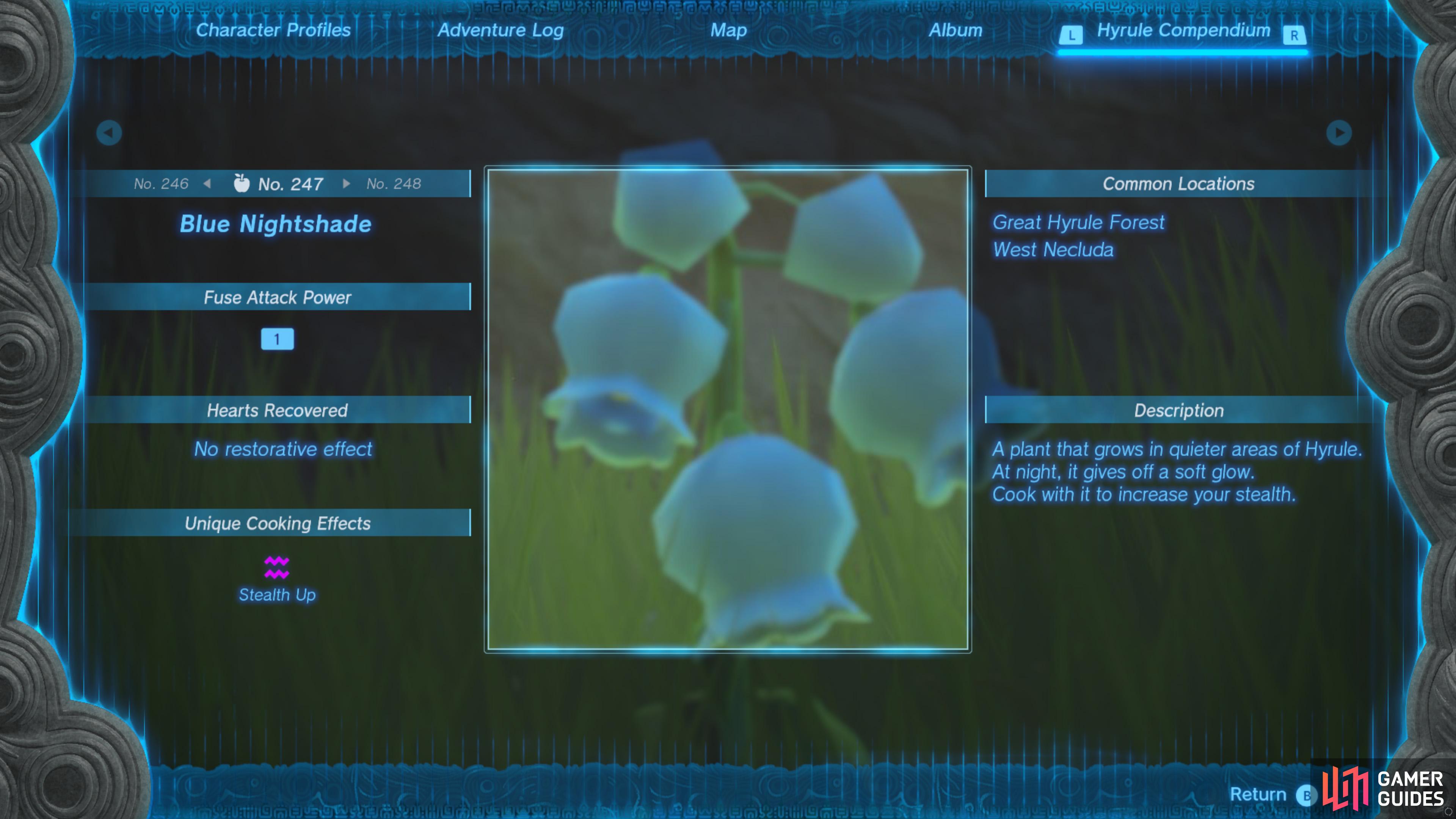The image size is (1456, 819).
Task: Click current entry number No. 247
Action: [290, 184]
